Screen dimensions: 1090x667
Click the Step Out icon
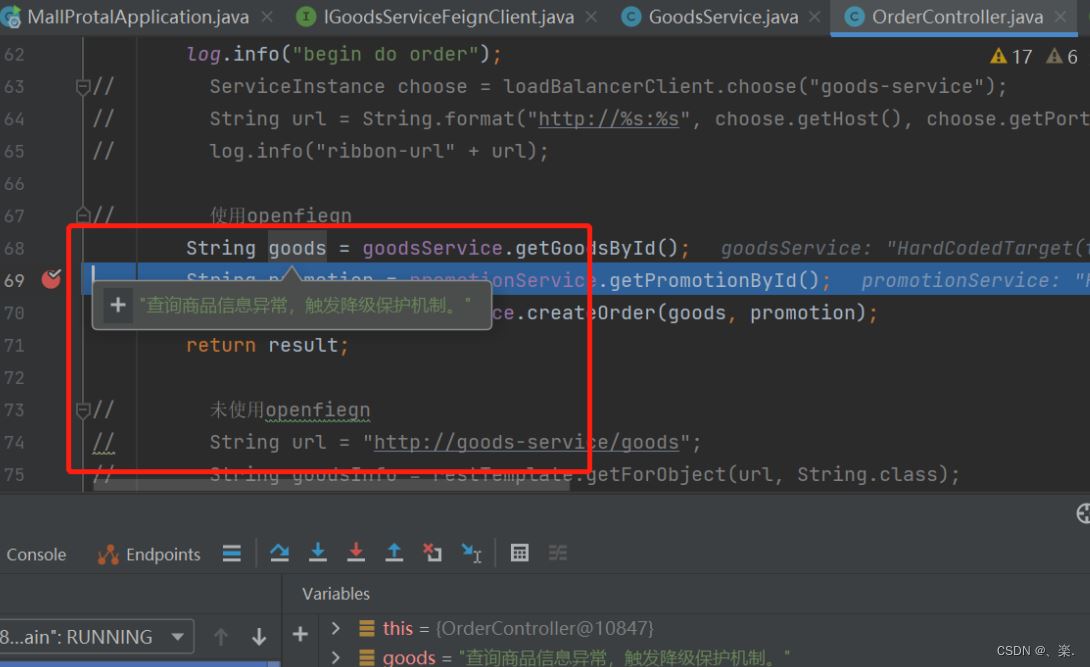[394, 553]
